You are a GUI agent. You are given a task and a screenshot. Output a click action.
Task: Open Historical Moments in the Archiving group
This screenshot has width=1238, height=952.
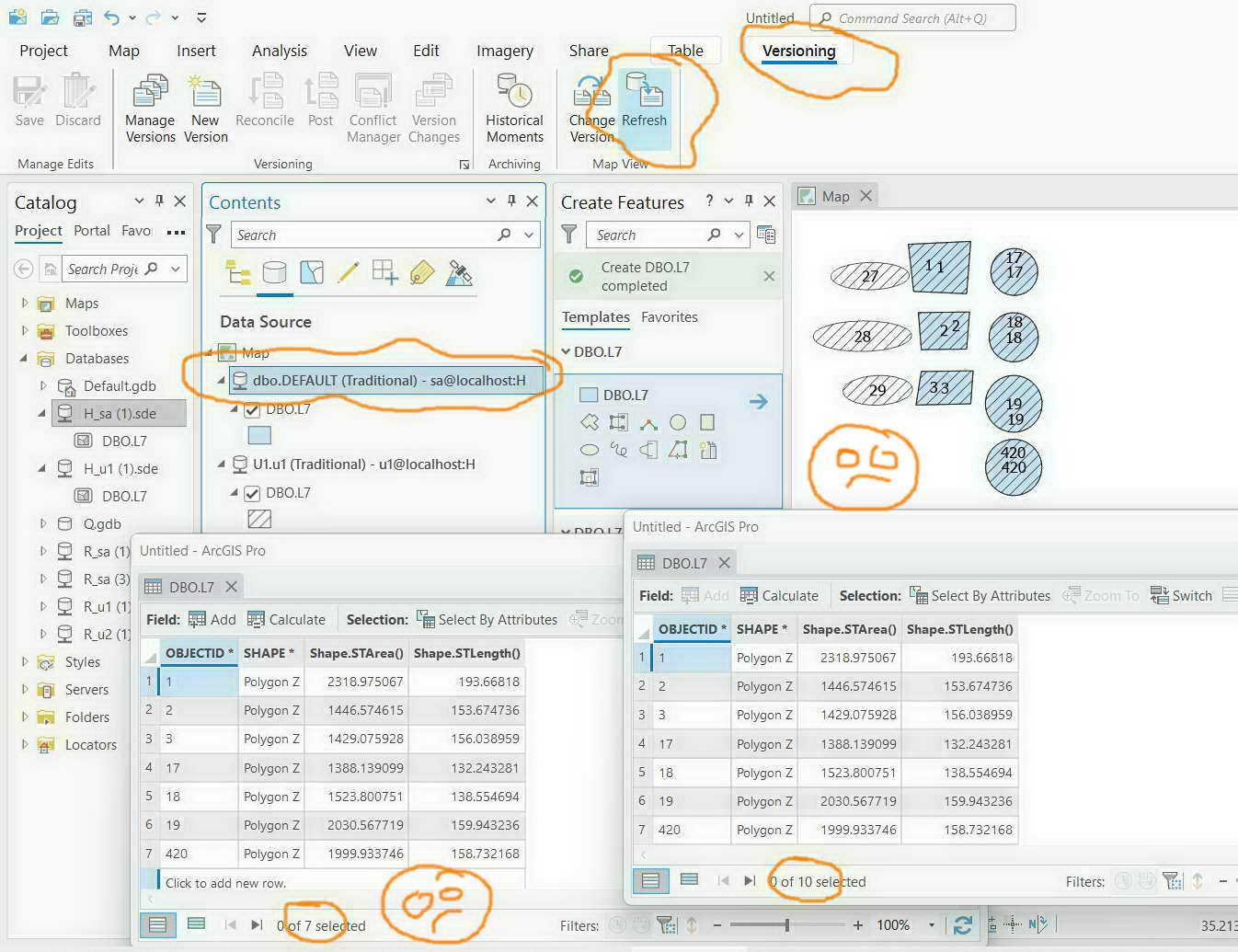(x=514, y=109)
